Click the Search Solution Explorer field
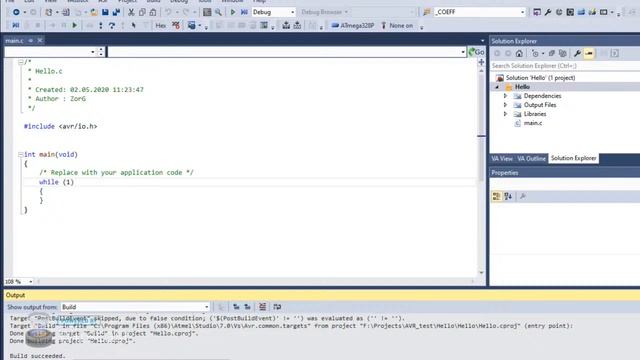 tap(565, 66)
